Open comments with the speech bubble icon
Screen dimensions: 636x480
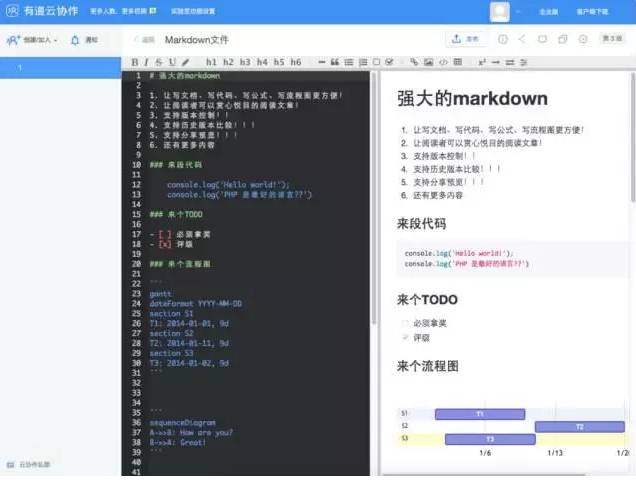pyautogui.click(x=542, y=39)
